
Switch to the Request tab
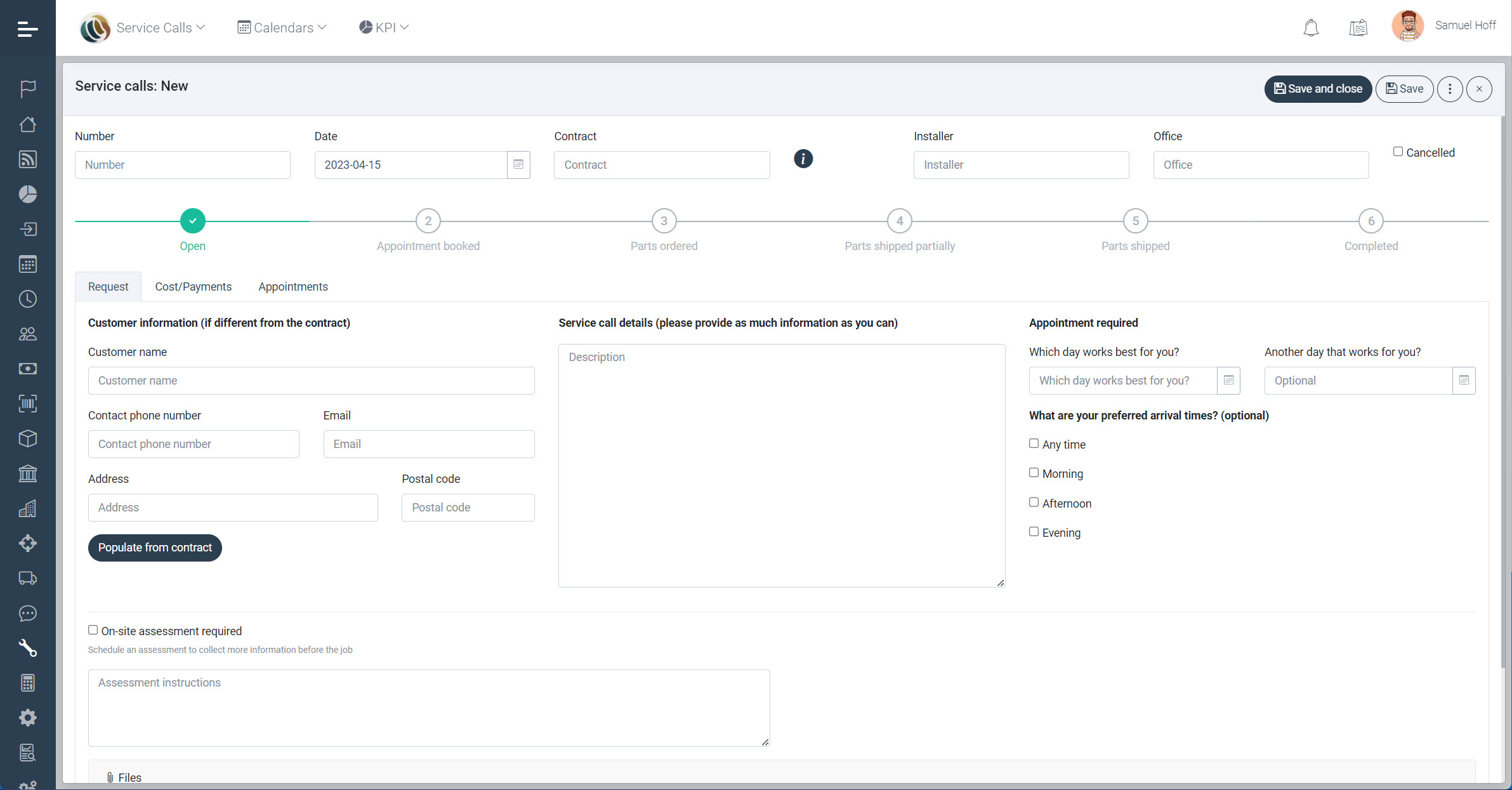(108, 287)
